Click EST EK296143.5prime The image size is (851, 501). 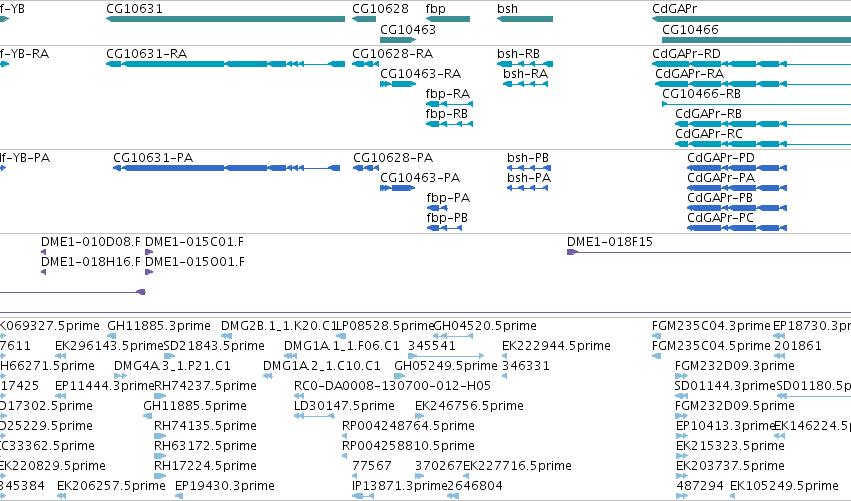[x=60, y=357]
